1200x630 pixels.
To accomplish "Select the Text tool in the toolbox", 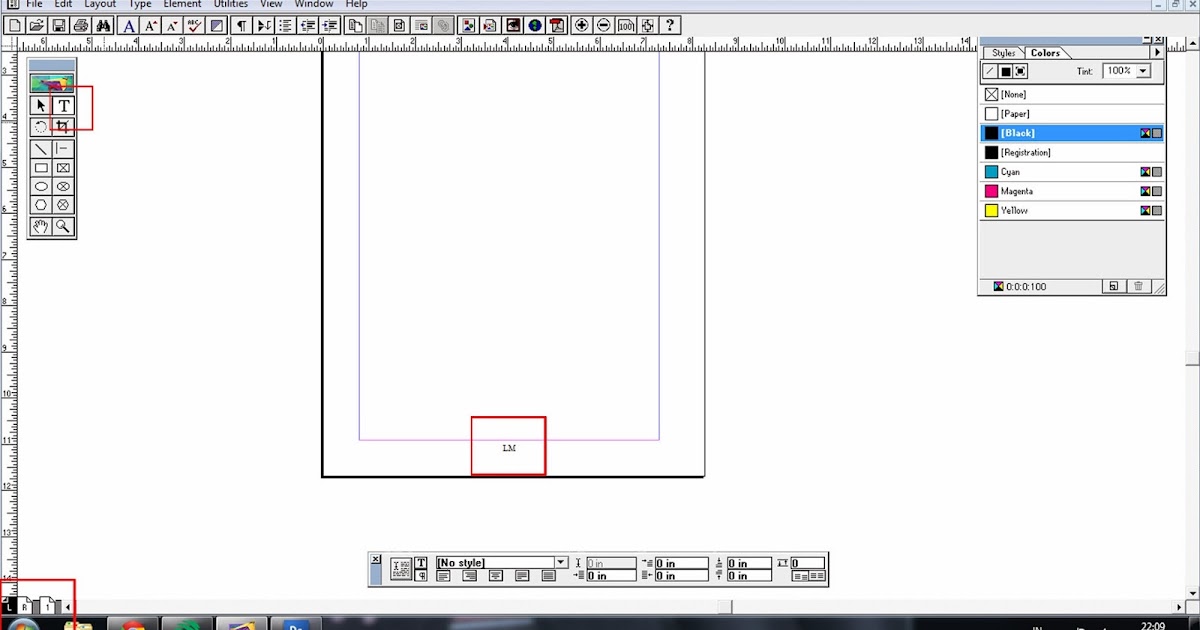I will 63,105.
